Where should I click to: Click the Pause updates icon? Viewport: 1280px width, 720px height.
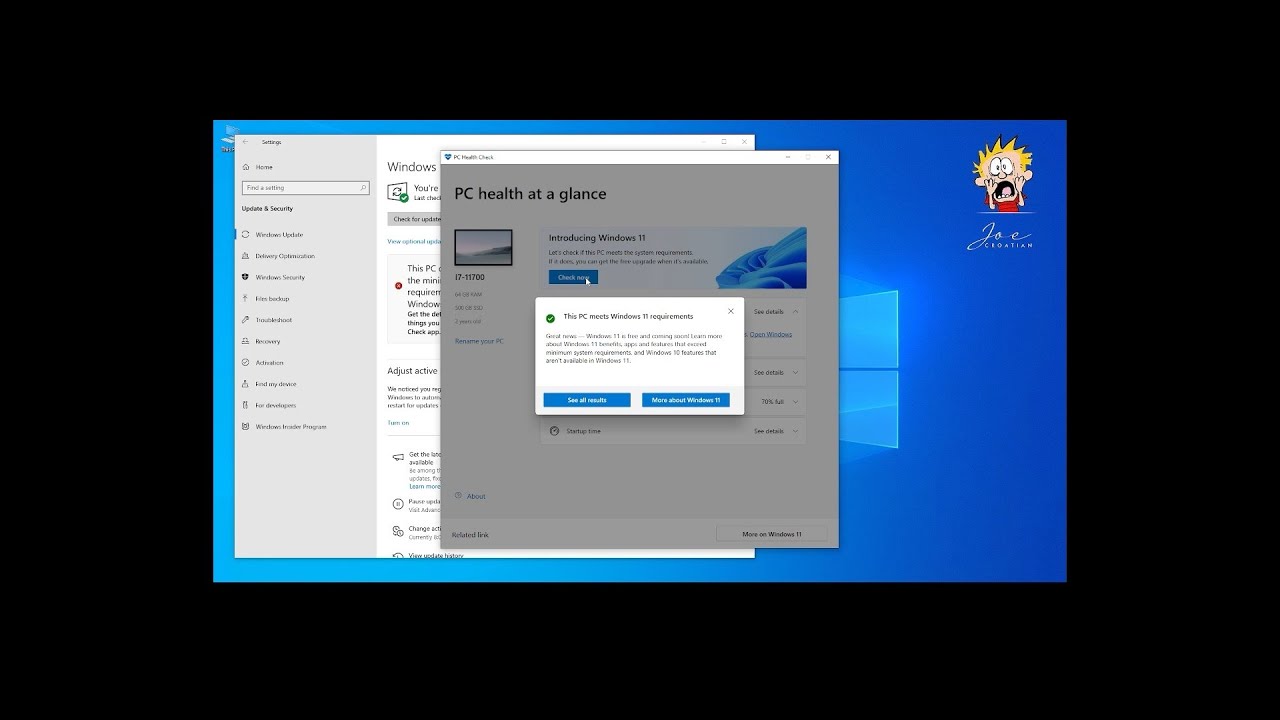[398, 504]
